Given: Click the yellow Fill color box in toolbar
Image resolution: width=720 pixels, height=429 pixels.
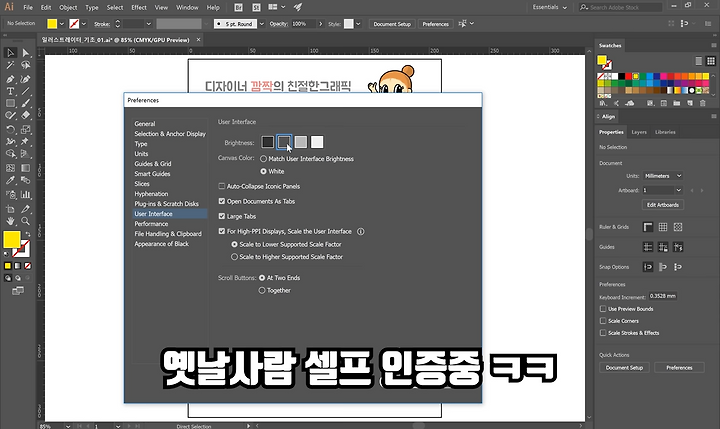Looking at the screenshot, I should tap(11, 239).
